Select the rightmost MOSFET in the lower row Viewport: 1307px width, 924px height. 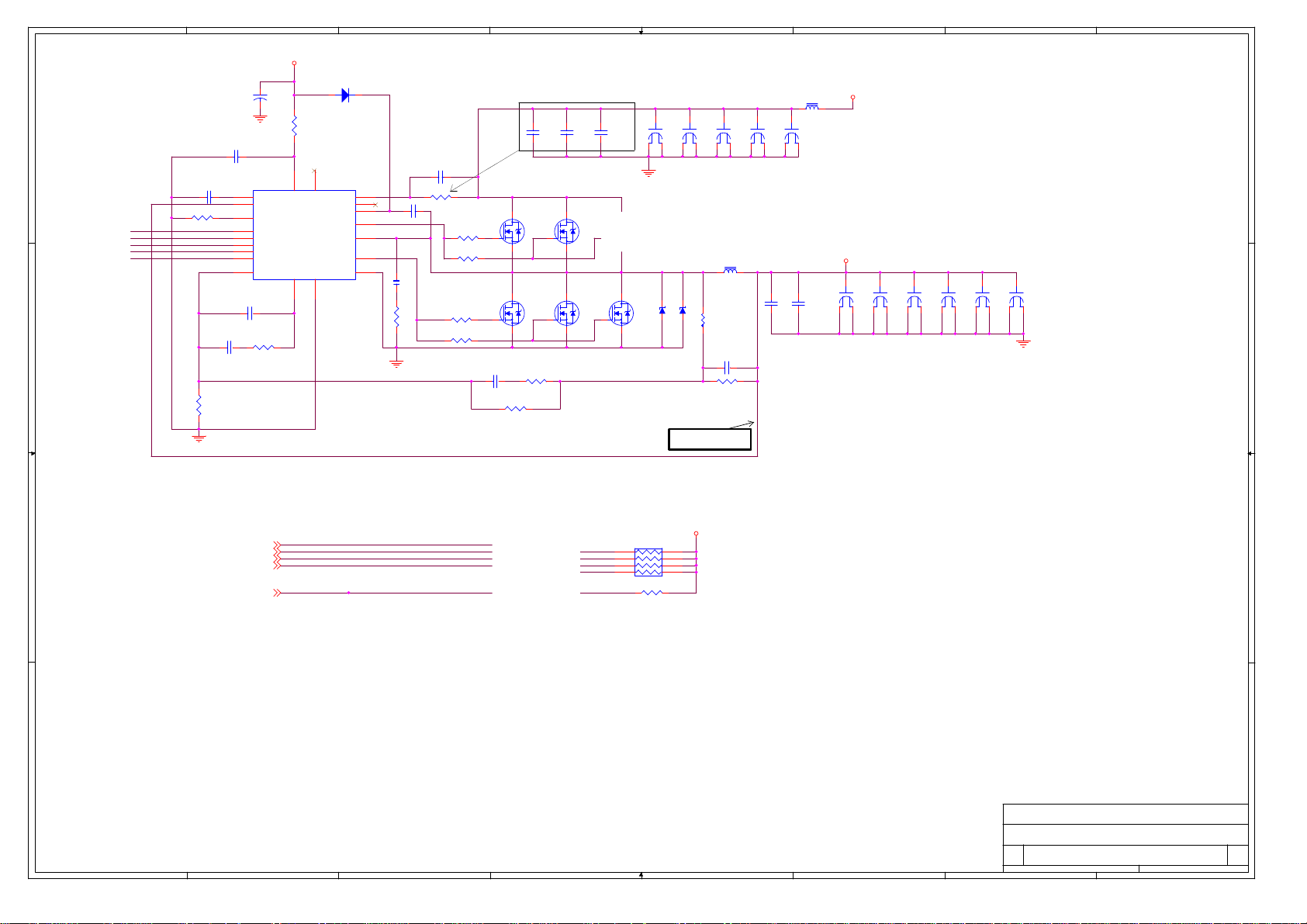pyautogui.click(x=621, y=313)
